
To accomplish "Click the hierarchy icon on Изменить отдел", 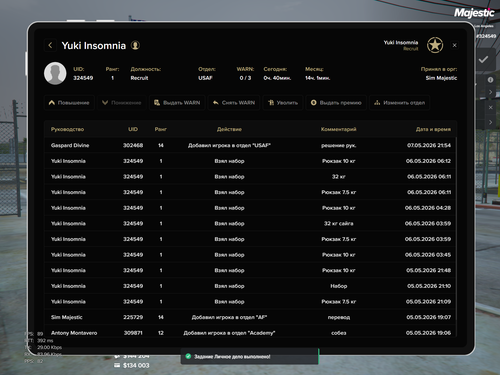I will [x=377, y=103].
